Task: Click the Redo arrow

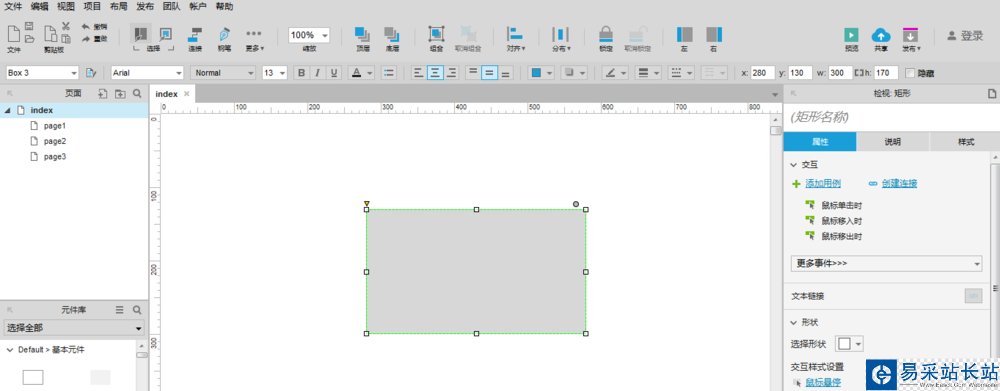Action: click(x=86, y=39)
